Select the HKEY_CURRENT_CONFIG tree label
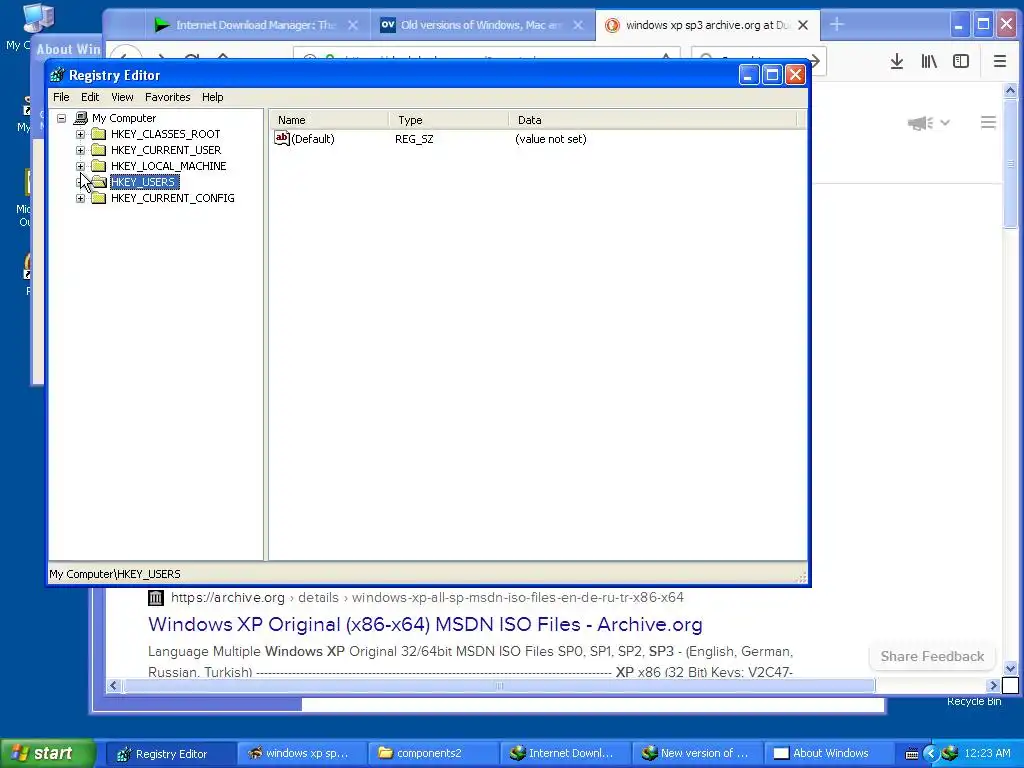The height and width of the screenshot is (768, 1024). click(172, 198)
